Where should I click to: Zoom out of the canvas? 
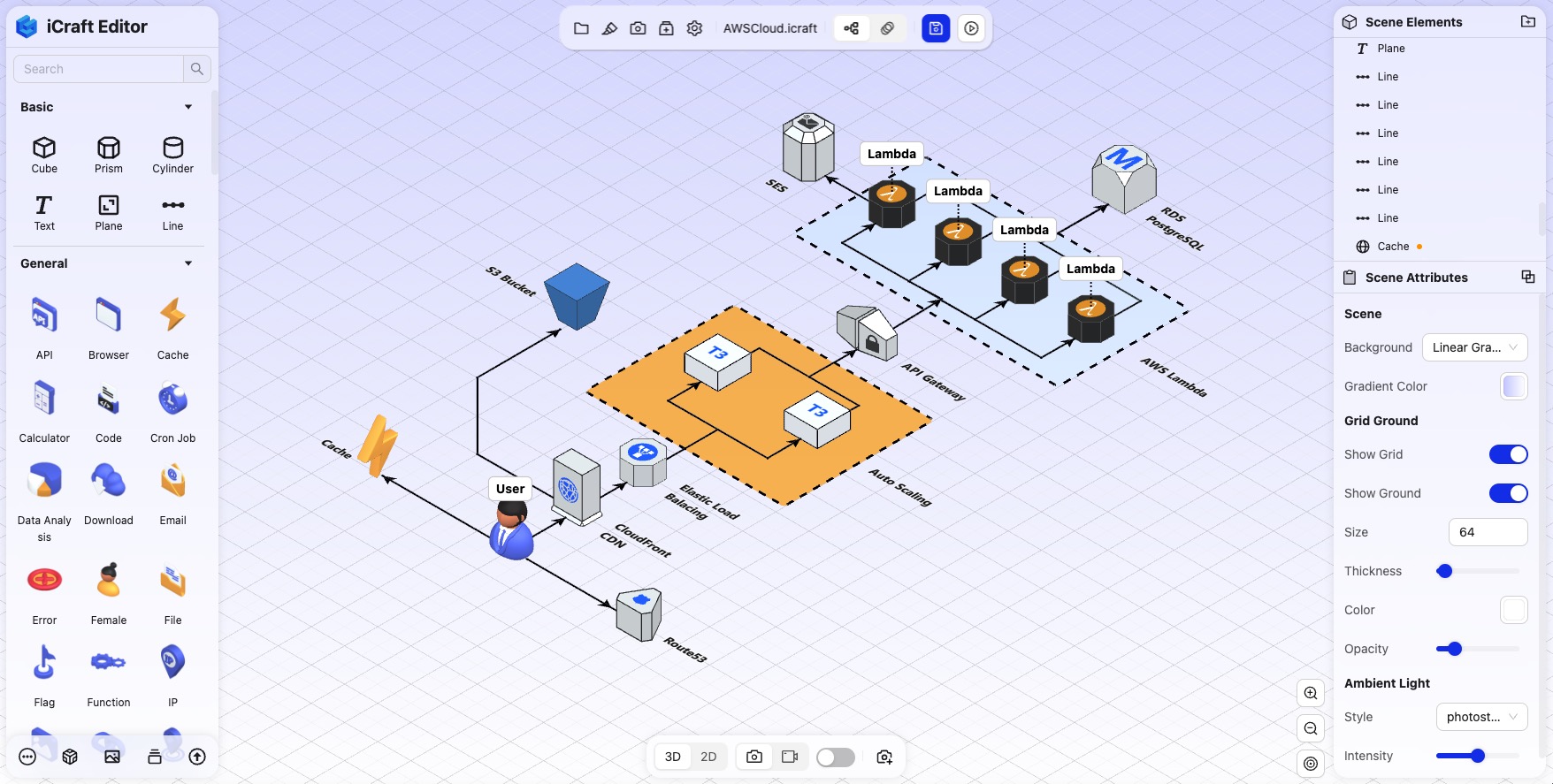click(1311, 728)
